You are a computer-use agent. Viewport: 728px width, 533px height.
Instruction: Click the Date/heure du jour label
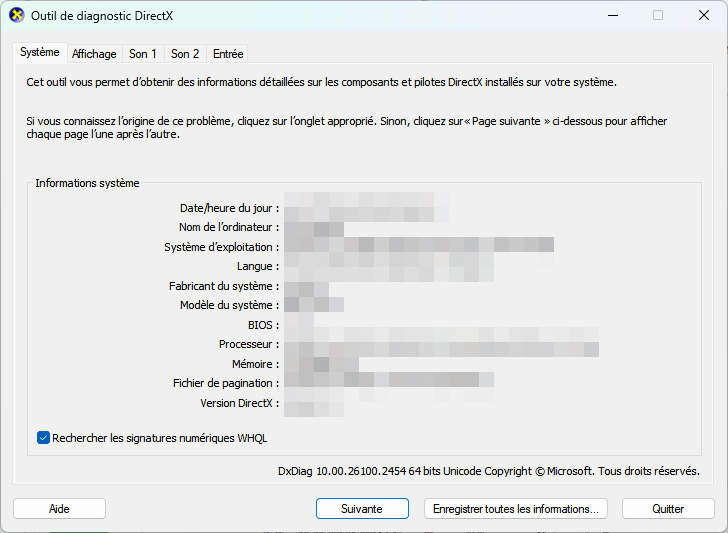[229, 208]
